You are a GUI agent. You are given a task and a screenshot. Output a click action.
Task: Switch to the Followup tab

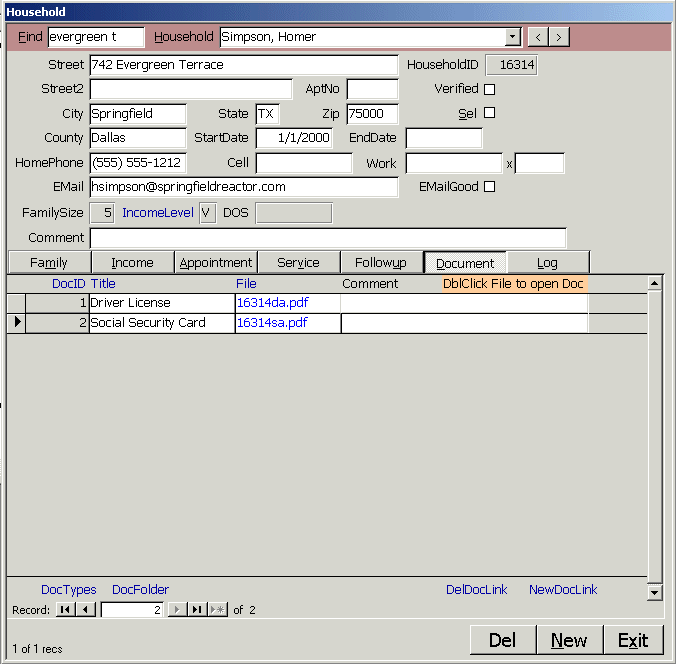pos(381,263)
